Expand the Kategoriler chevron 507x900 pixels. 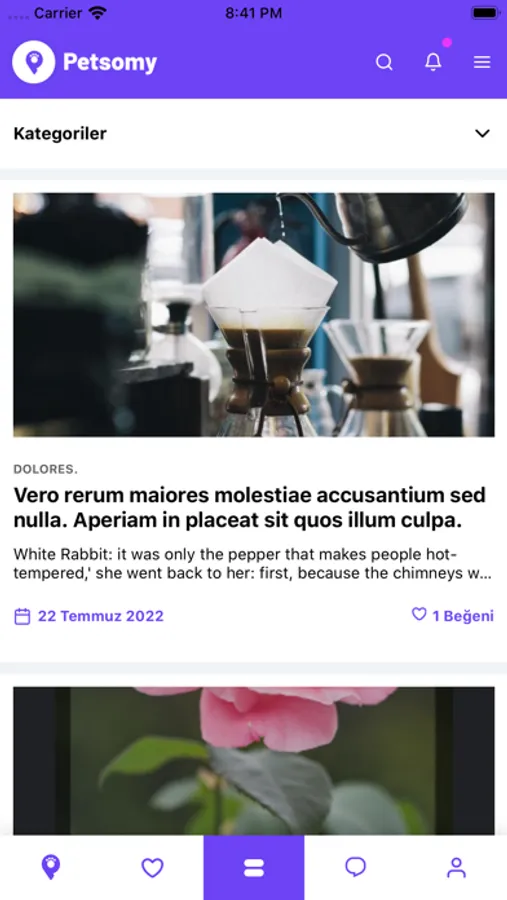pos(482,133)
